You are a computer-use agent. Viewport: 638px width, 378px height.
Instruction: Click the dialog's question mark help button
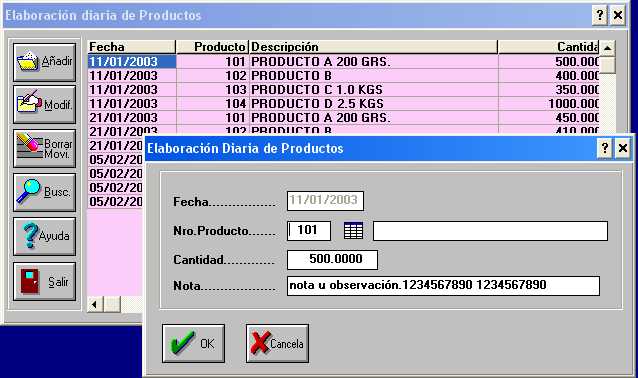click(x=605, y=148)
